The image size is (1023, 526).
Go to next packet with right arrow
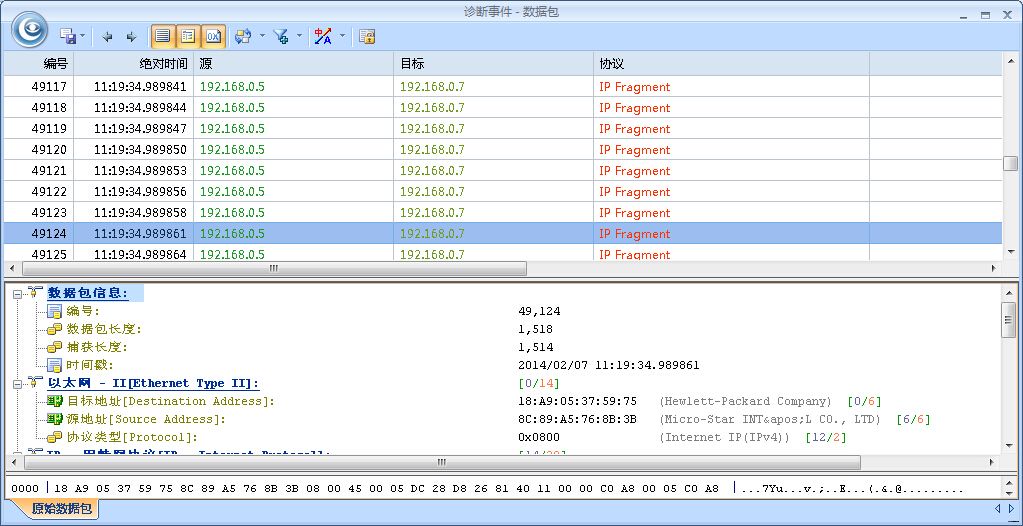click(131, 37)
